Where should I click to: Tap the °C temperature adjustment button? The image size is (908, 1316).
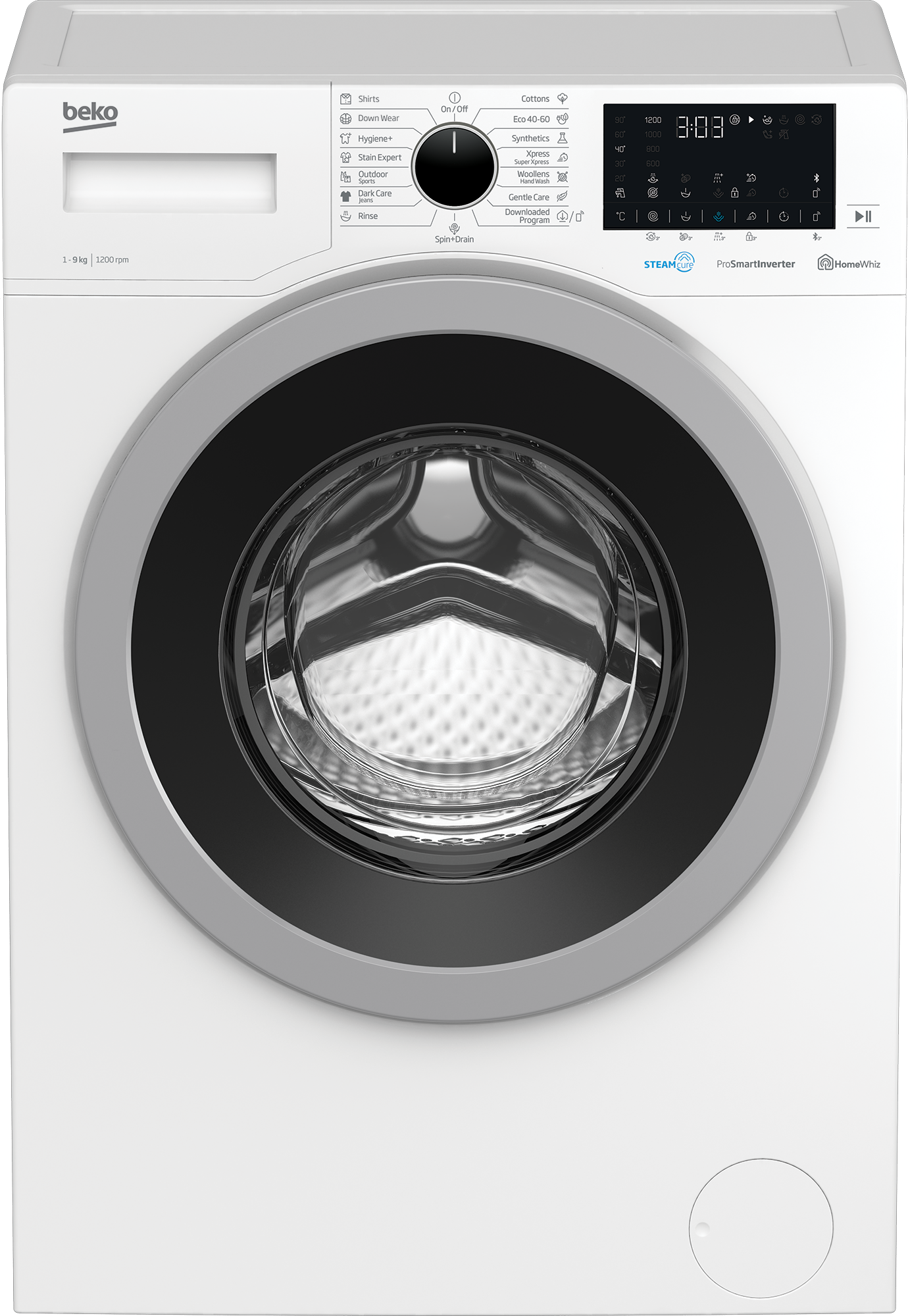tap(620, 216)
